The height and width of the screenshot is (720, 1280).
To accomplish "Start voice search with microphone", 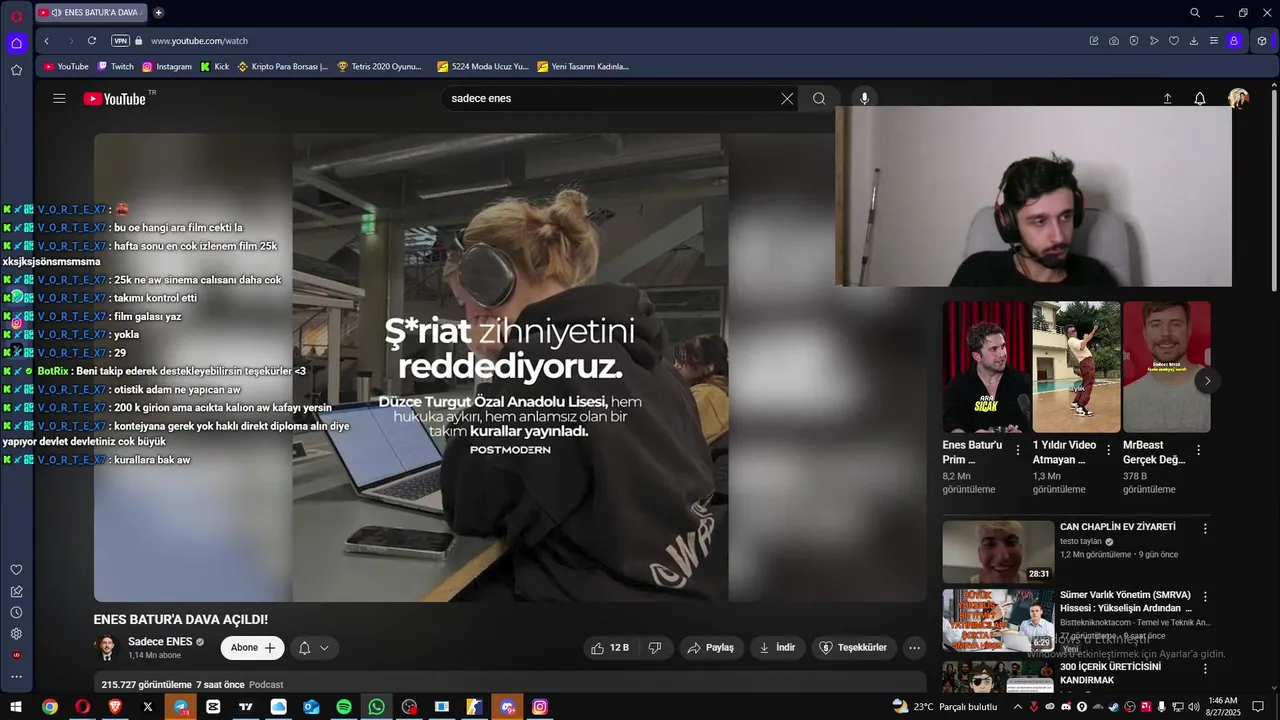I will (x=864, y=98).
